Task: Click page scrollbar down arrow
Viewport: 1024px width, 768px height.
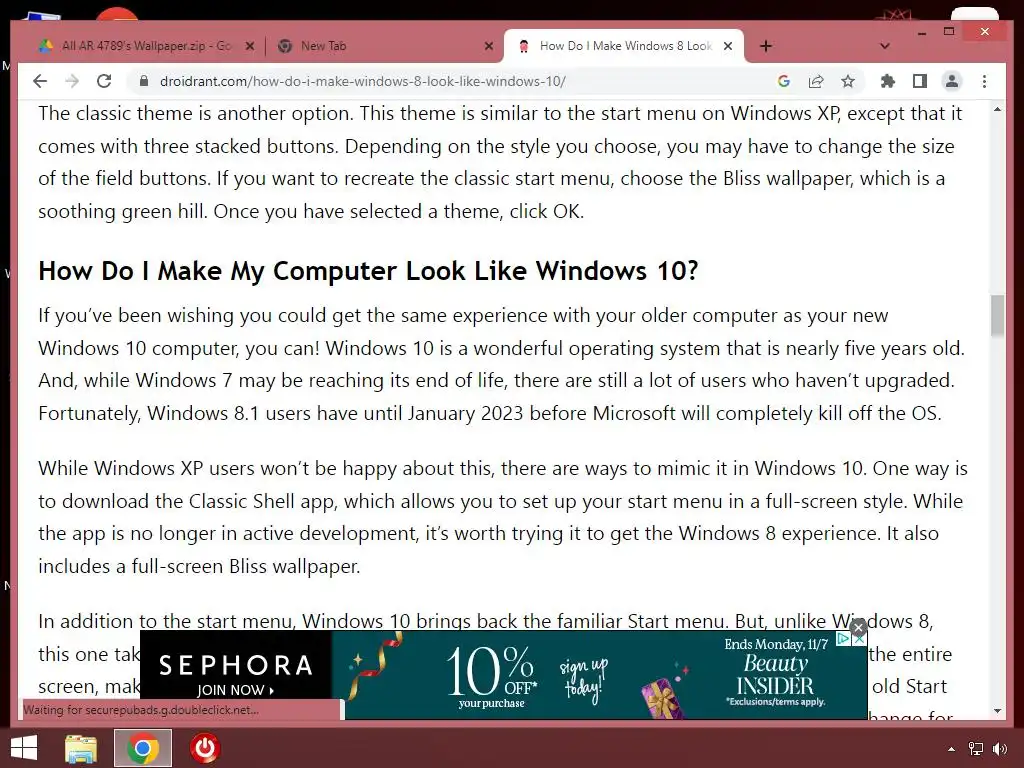Action: coord(997,711)
